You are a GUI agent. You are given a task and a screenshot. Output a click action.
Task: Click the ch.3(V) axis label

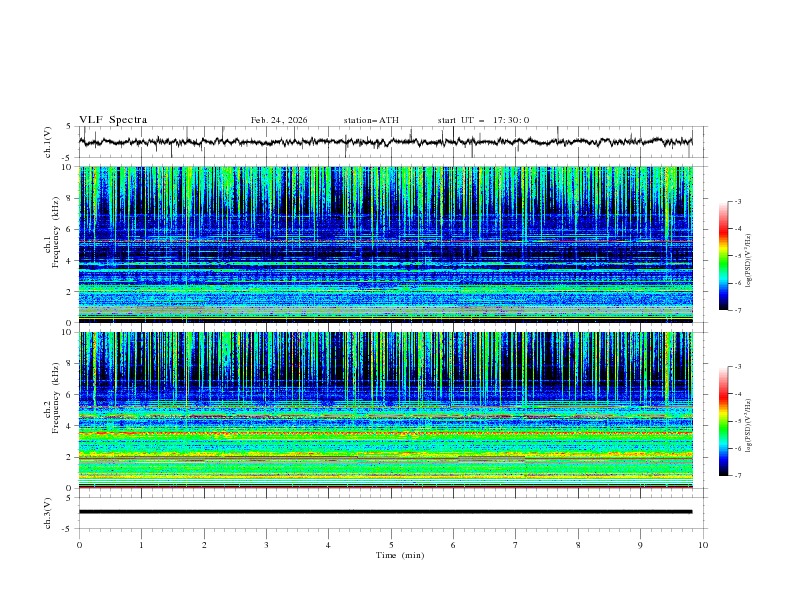tap(50, 512)
